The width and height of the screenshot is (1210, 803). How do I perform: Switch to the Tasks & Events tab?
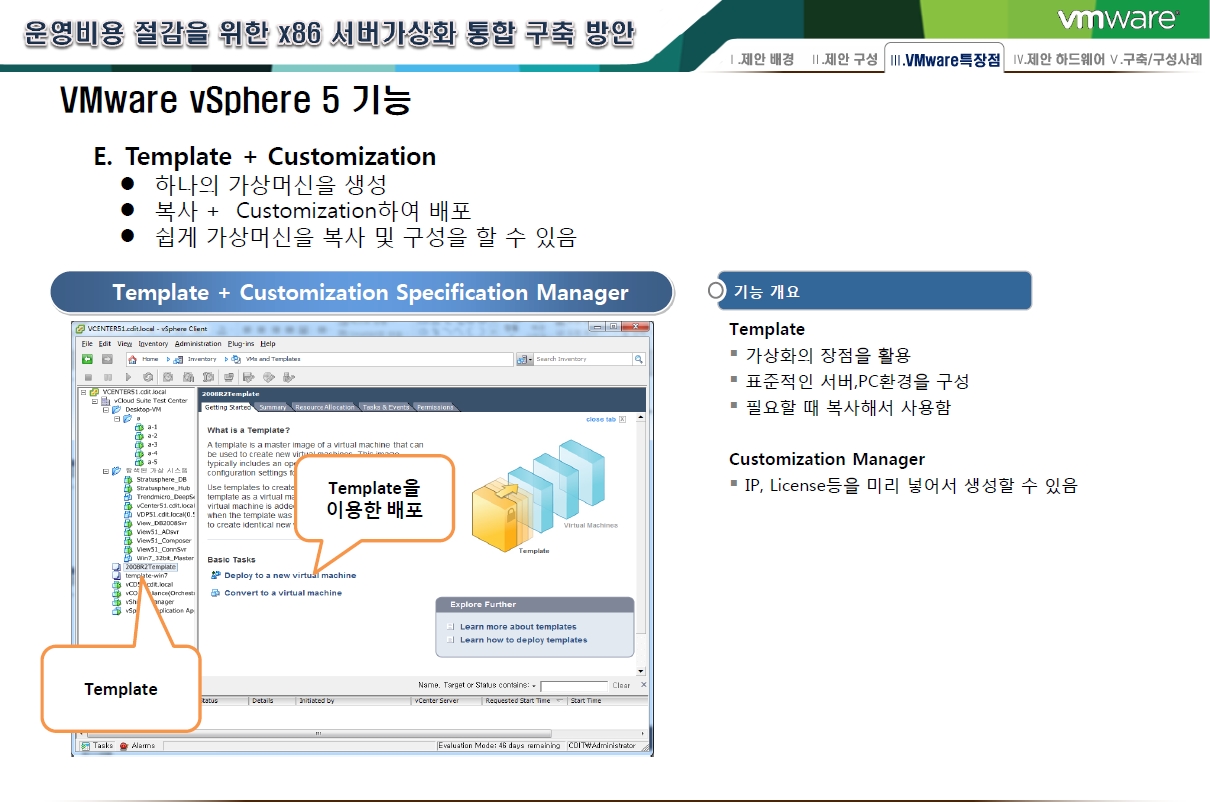tap(385, 407)
